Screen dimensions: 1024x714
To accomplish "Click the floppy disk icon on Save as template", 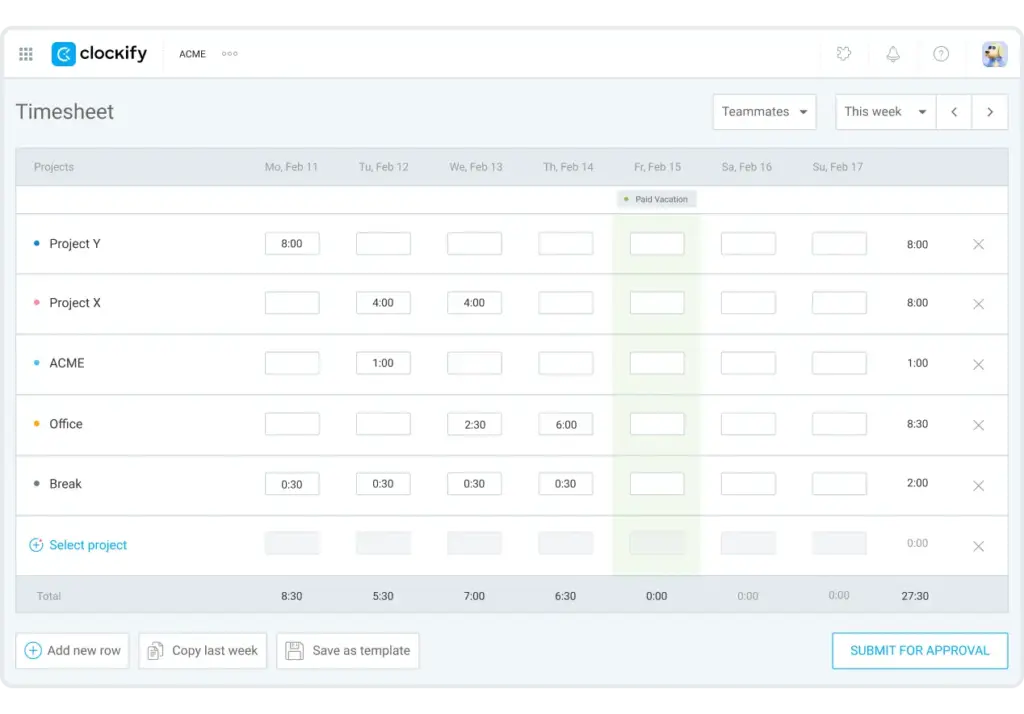I will pyautogui.click(x=294, y=650).
